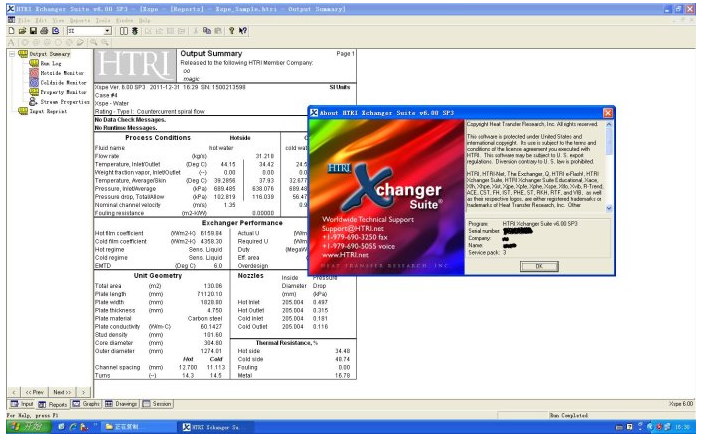Click the Open file folder icon

pyautogui.click(x=22, y=31)
